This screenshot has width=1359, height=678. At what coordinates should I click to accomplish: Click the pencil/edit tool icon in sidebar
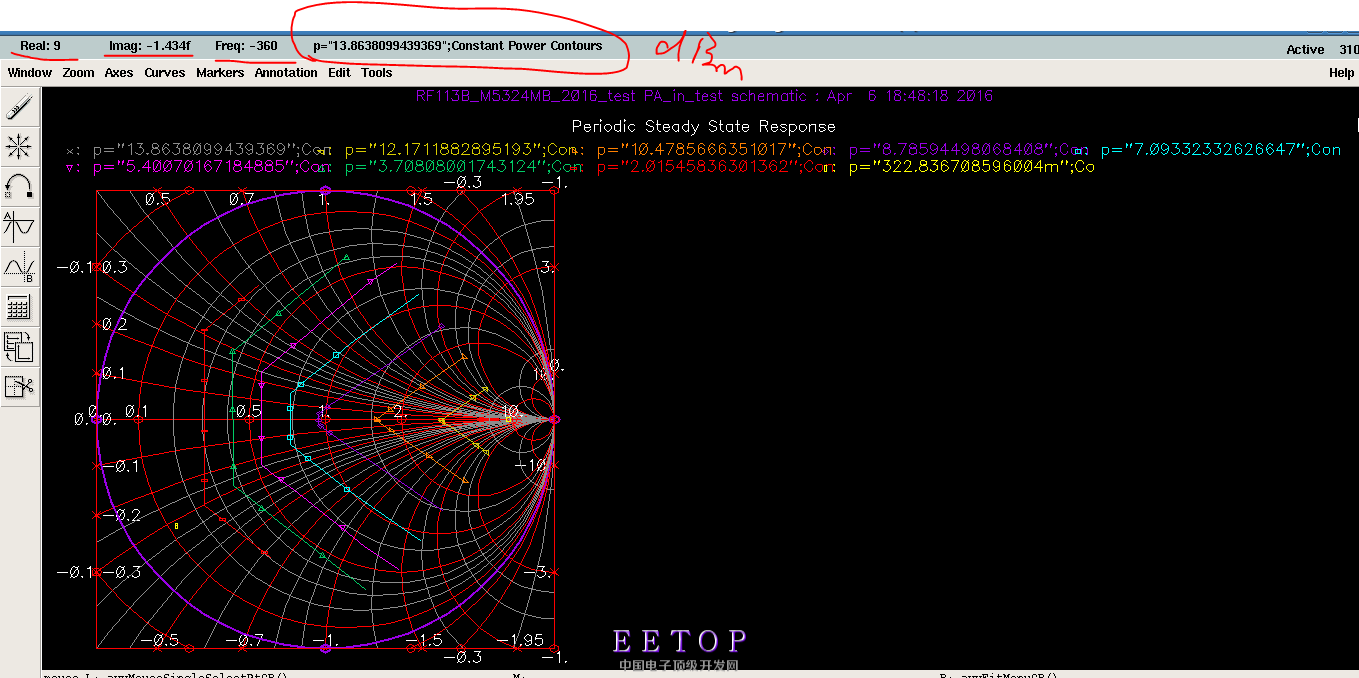click(19, 108)
